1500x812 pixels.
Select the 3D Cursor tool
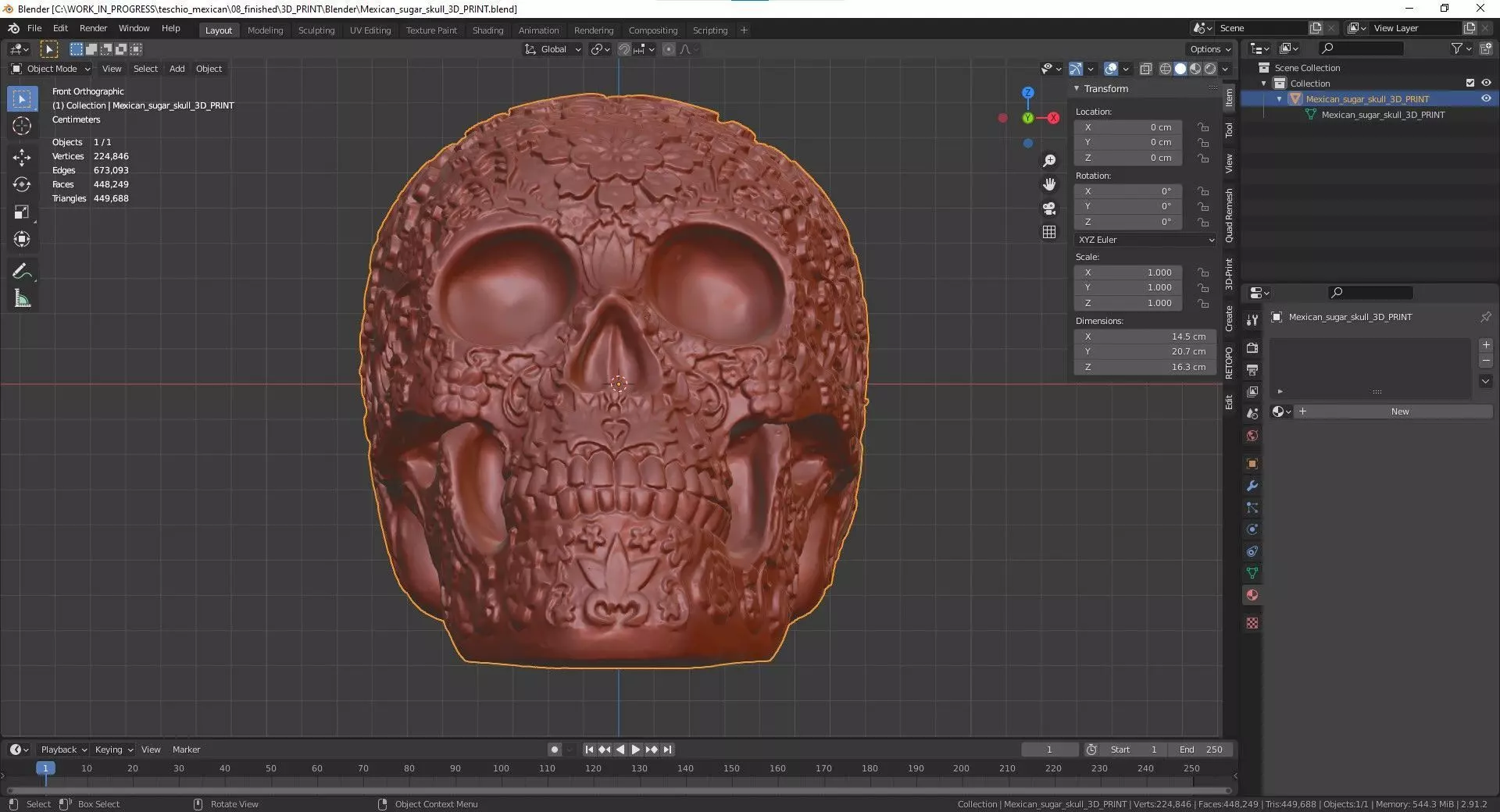coord(22,126)
